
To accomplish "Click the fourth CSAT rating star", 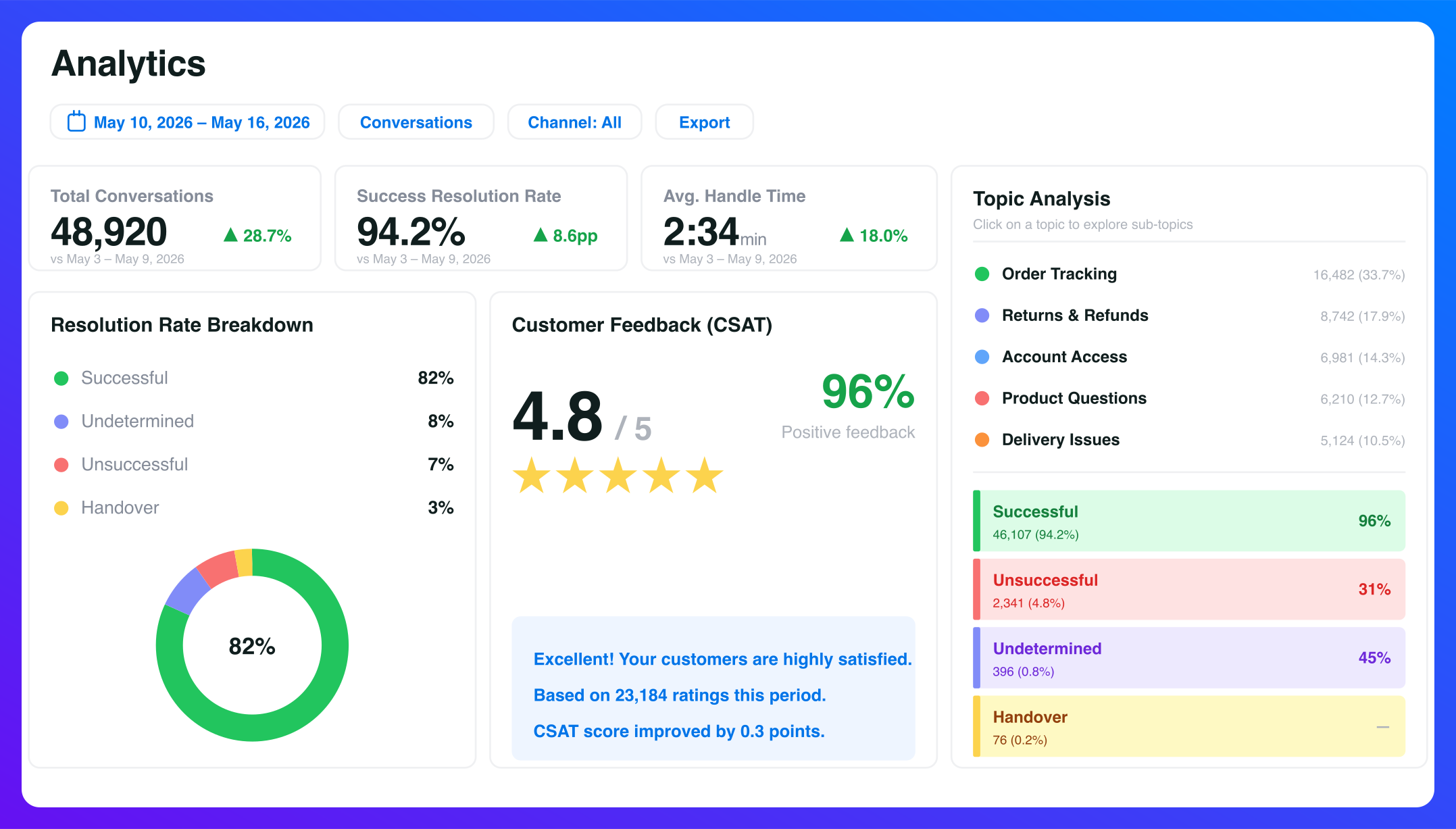I will (x=661, y=475).
